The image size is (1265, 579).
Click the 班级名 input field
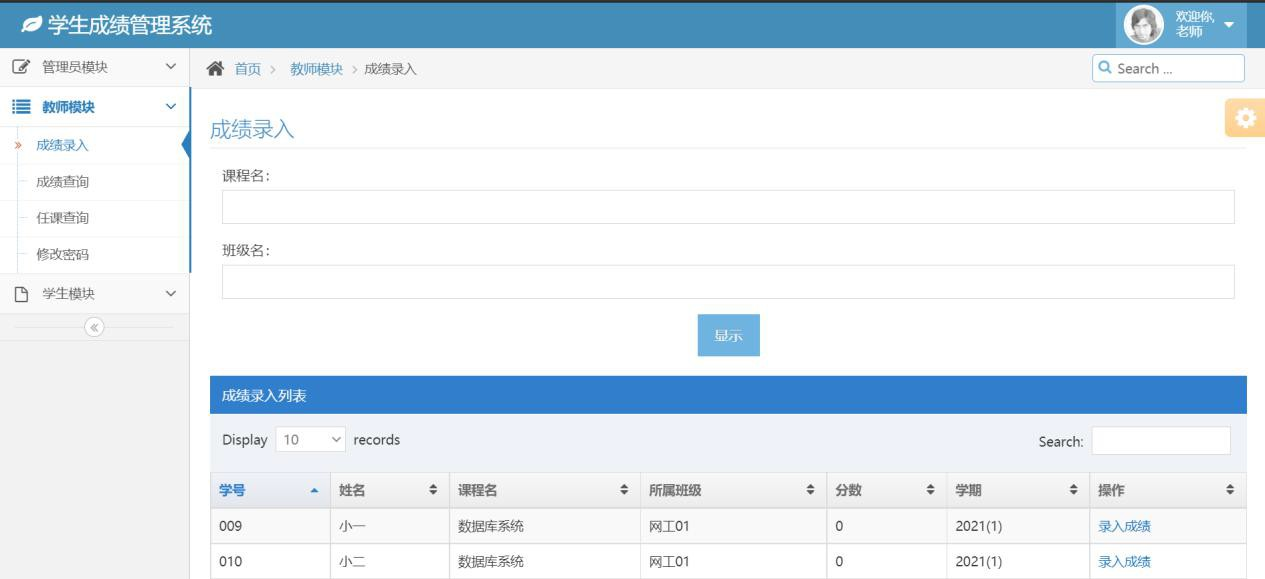[728, 282]
